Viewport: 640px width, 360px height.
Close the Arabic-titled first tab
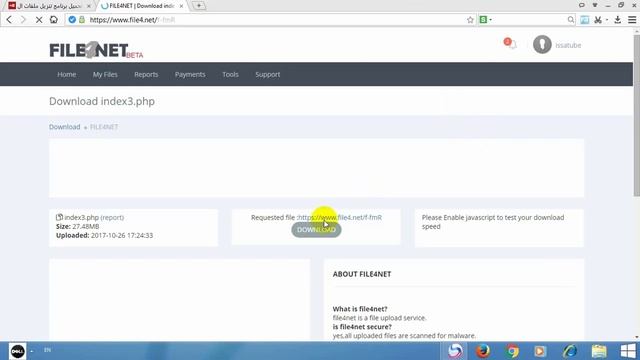89,6
